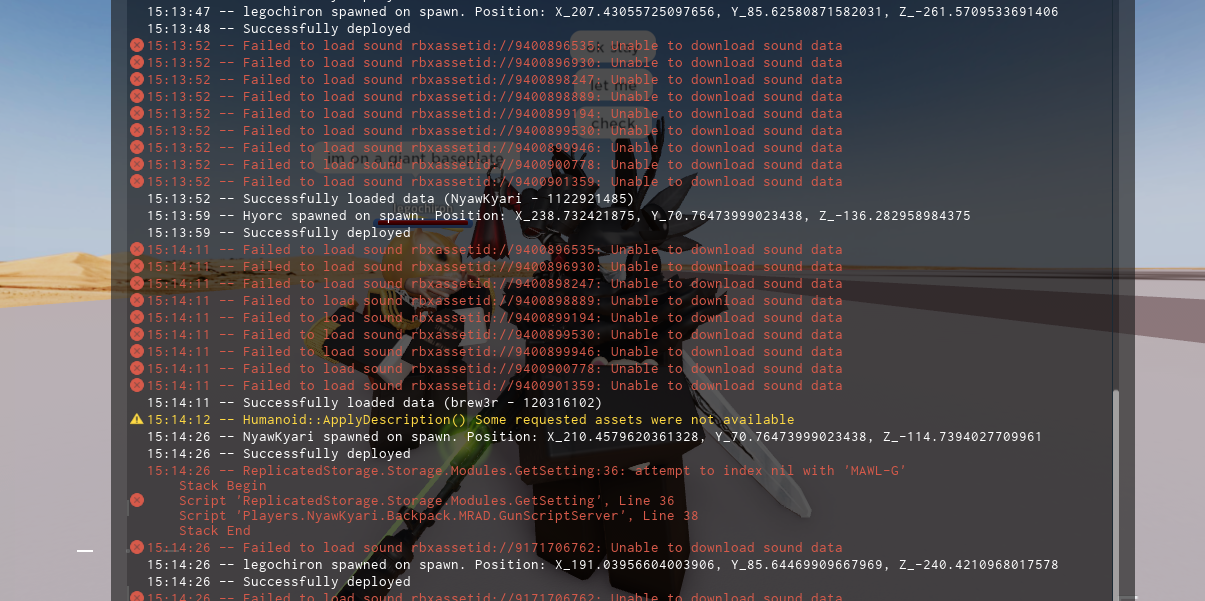1205x601 pixels.
Task: Click the error icon for sound 9400896930 at 15:13:52
Action: pyautogui.click(x=137, y=62)
